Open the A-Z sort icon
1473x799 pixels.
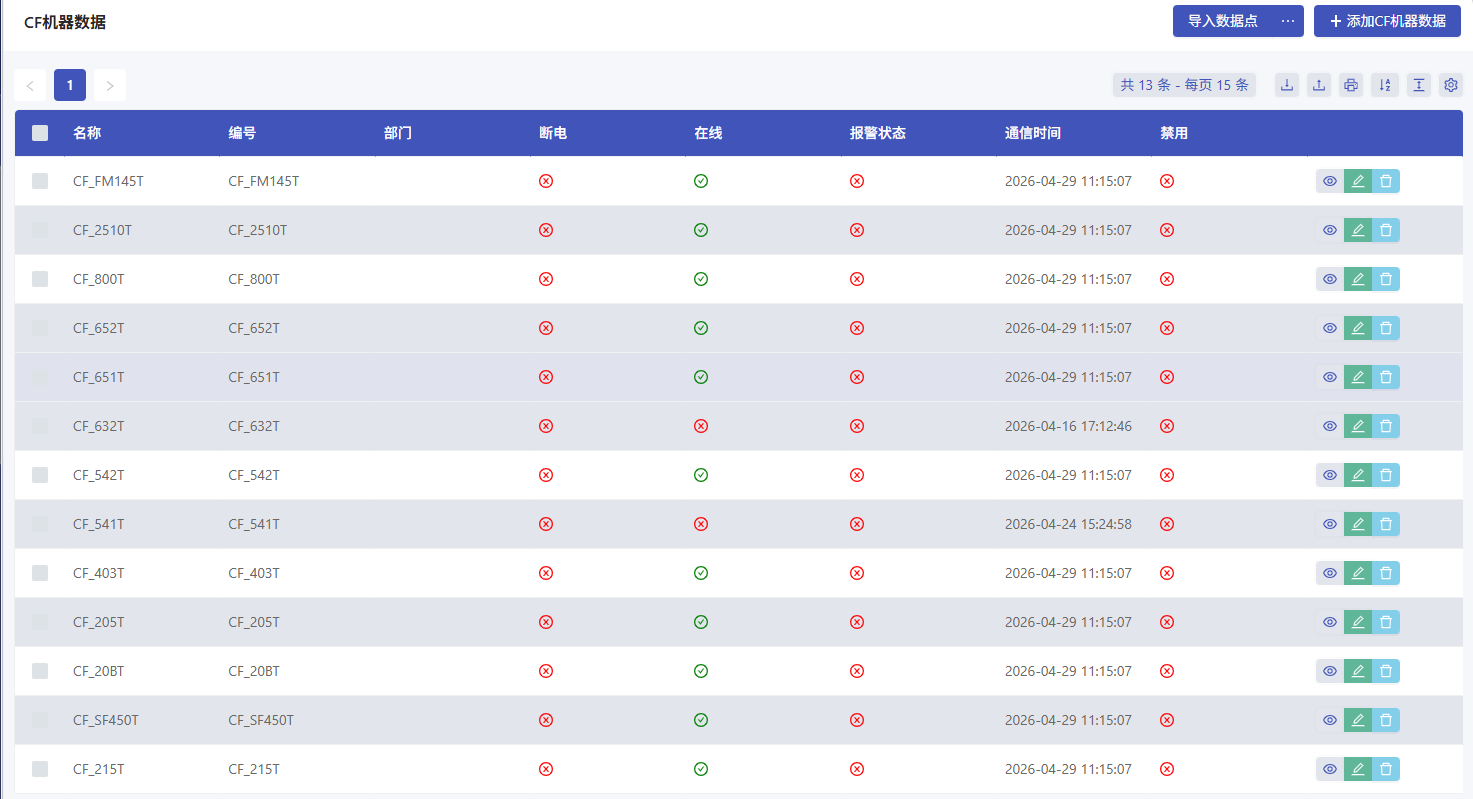[x=1385, y=85]
